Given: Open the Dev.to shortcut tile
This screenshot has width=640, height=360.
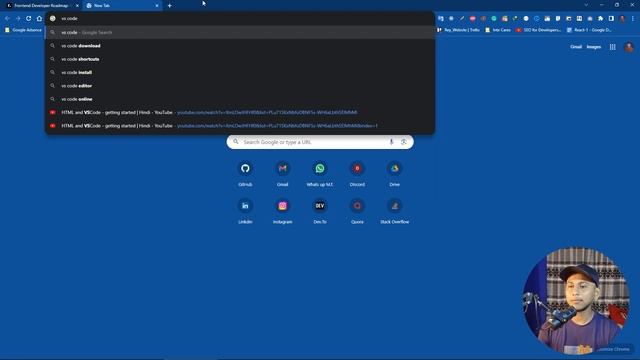Looking at the screenshot, I should click(320, 211).
